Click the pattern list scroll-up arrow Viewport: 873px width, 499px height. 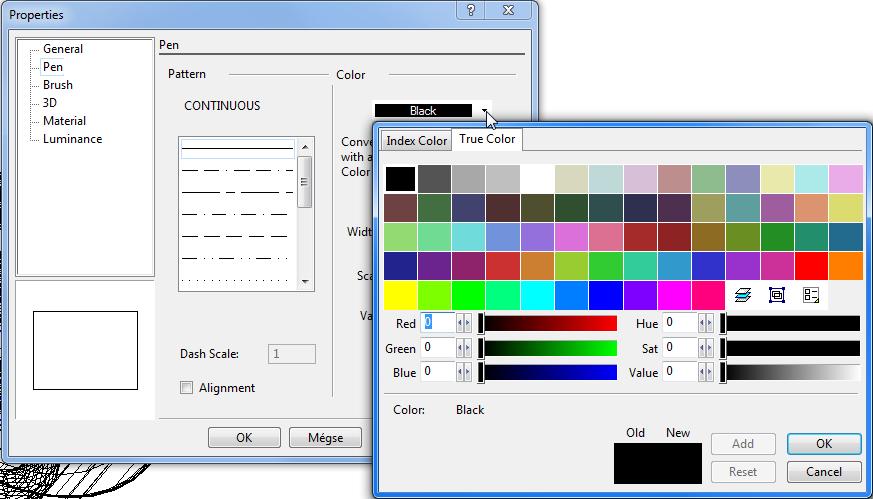305,147
